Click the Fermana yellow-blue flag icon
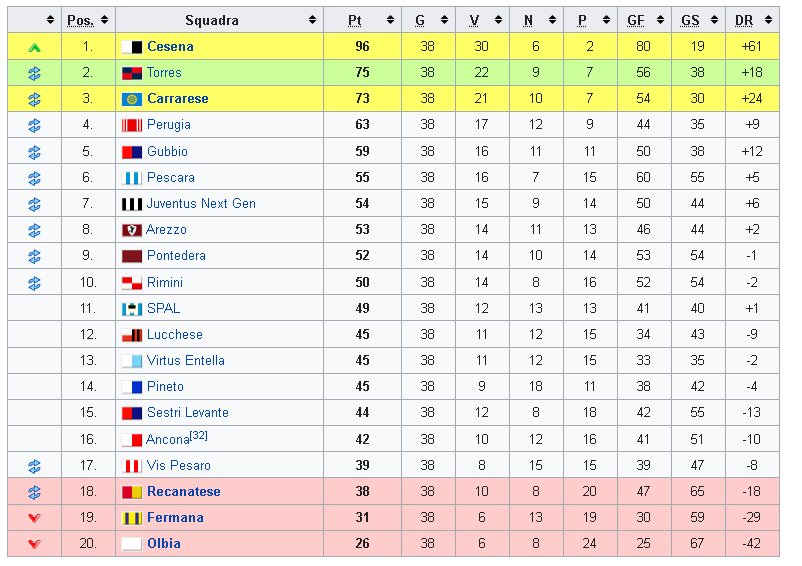This screenshot has width=802, height=566. (131, 518)
